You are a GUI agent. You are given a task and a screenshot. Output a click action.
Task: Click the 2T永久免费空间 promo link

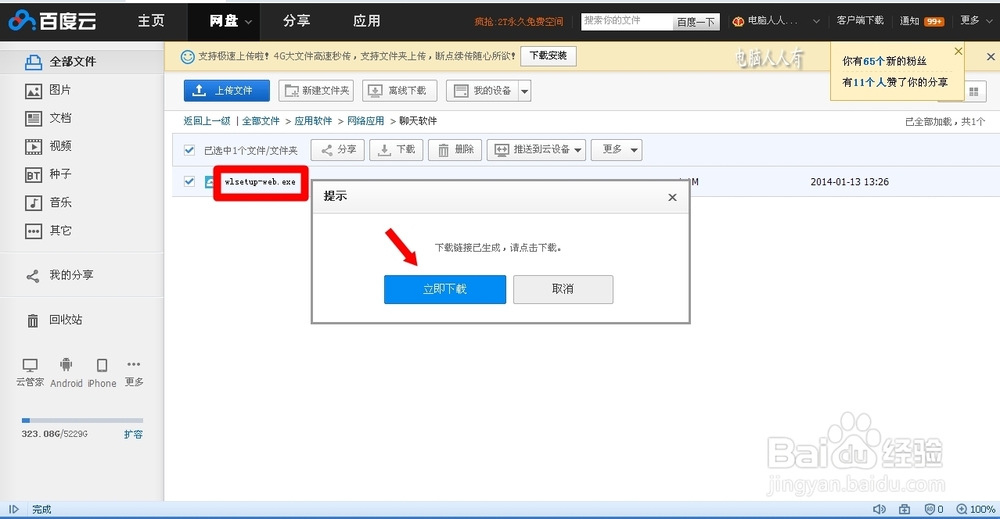pyautogui.click(x=518, y=22)
